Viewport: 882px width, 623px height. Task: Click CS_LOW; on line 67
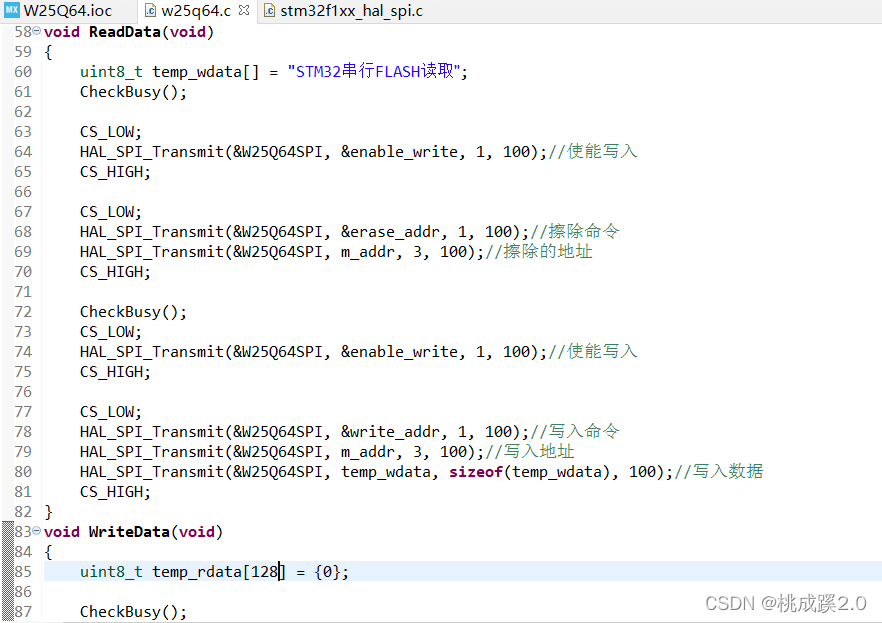click(111, 212)
